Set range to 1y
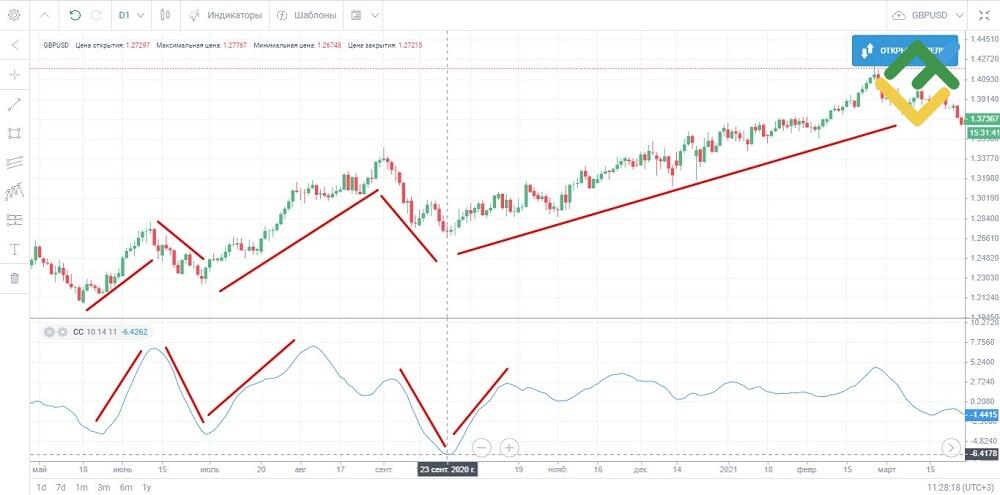This screenshot has height=495, width=1000. click(x=147, y=487)
